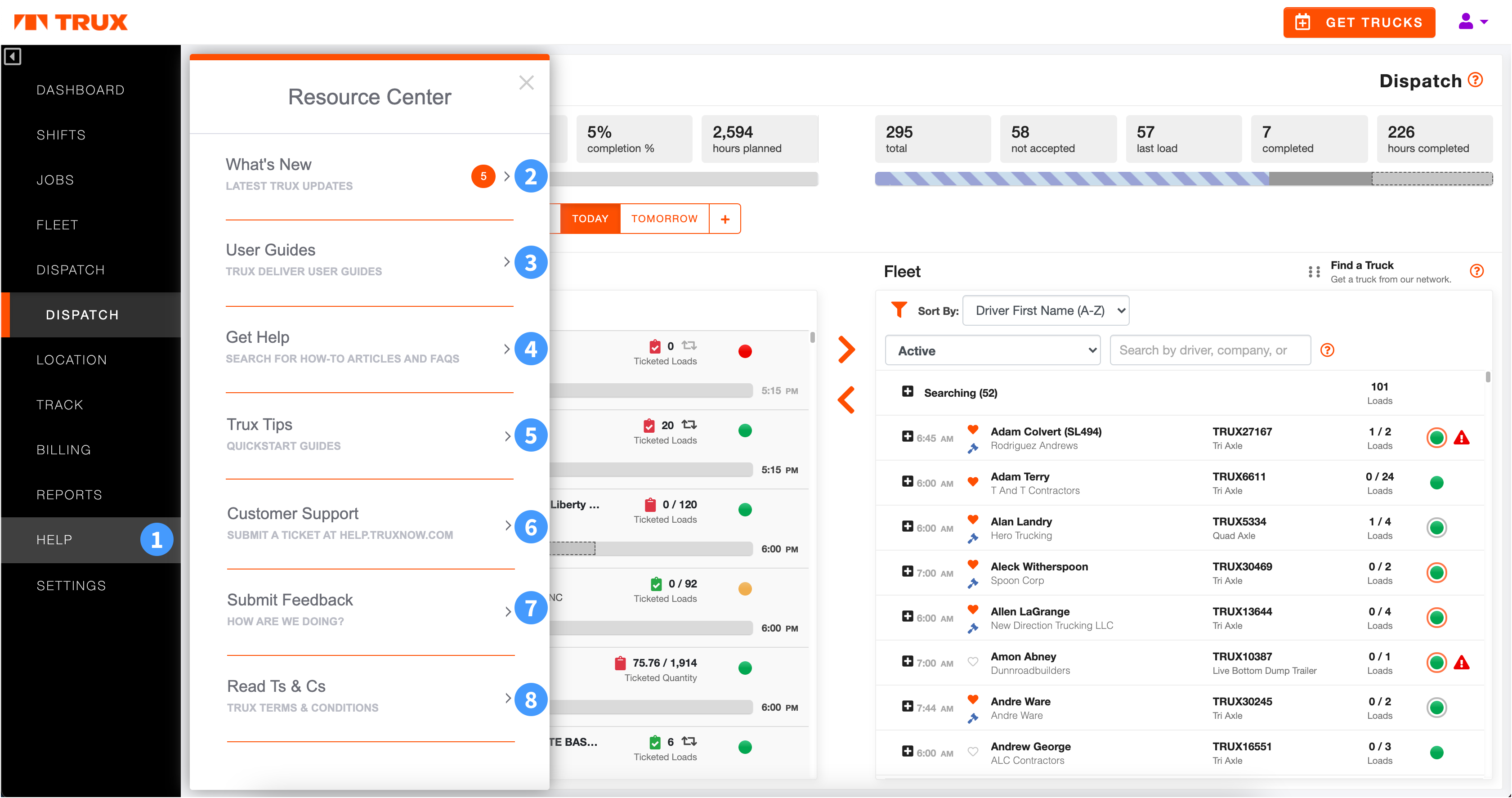Switch to the Tomorrow tab

click(x=664, y=219)
